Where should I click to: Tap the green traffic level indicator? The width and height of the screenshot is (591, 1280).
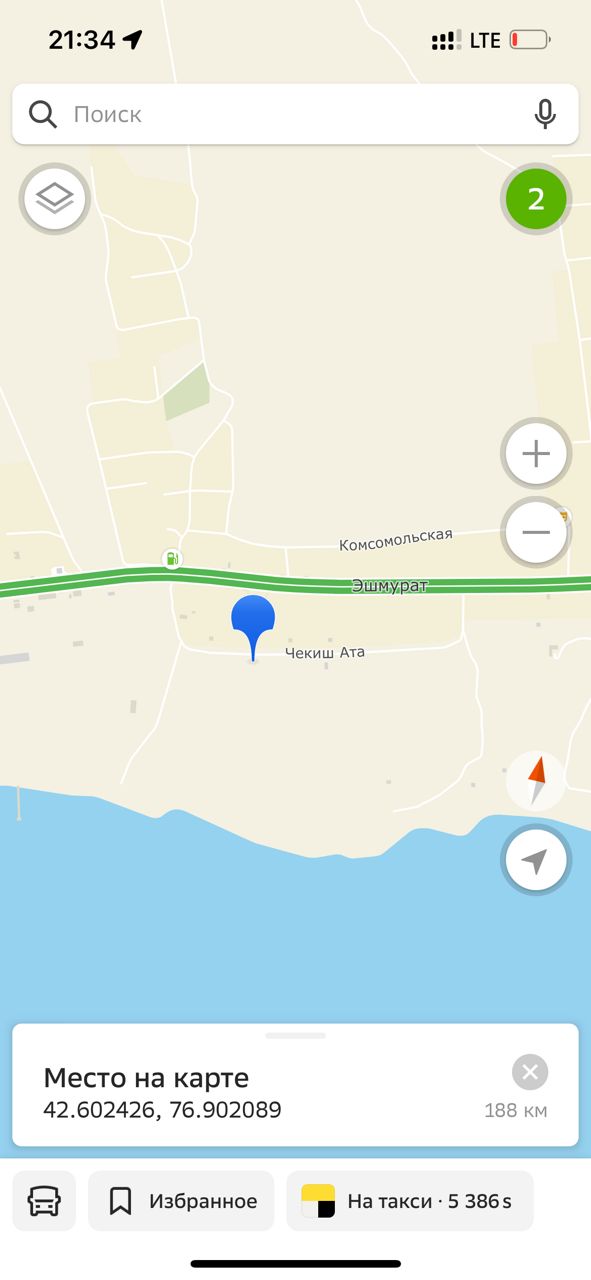(536, 199)
